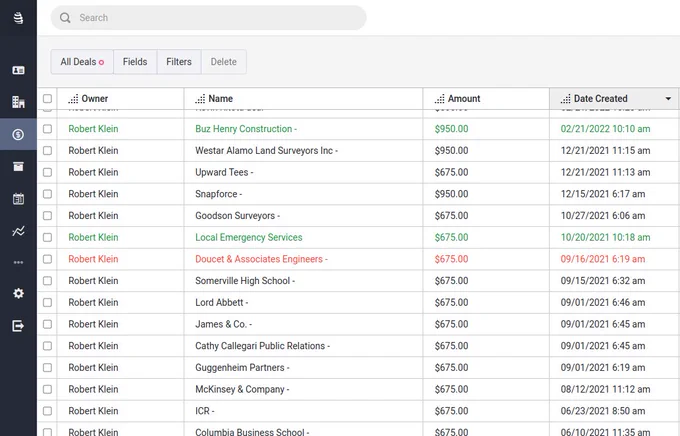The width and height of the screenshot is (680, 436).
Task: Open Date Created column dropdown arrow
Action: [668, 99]
